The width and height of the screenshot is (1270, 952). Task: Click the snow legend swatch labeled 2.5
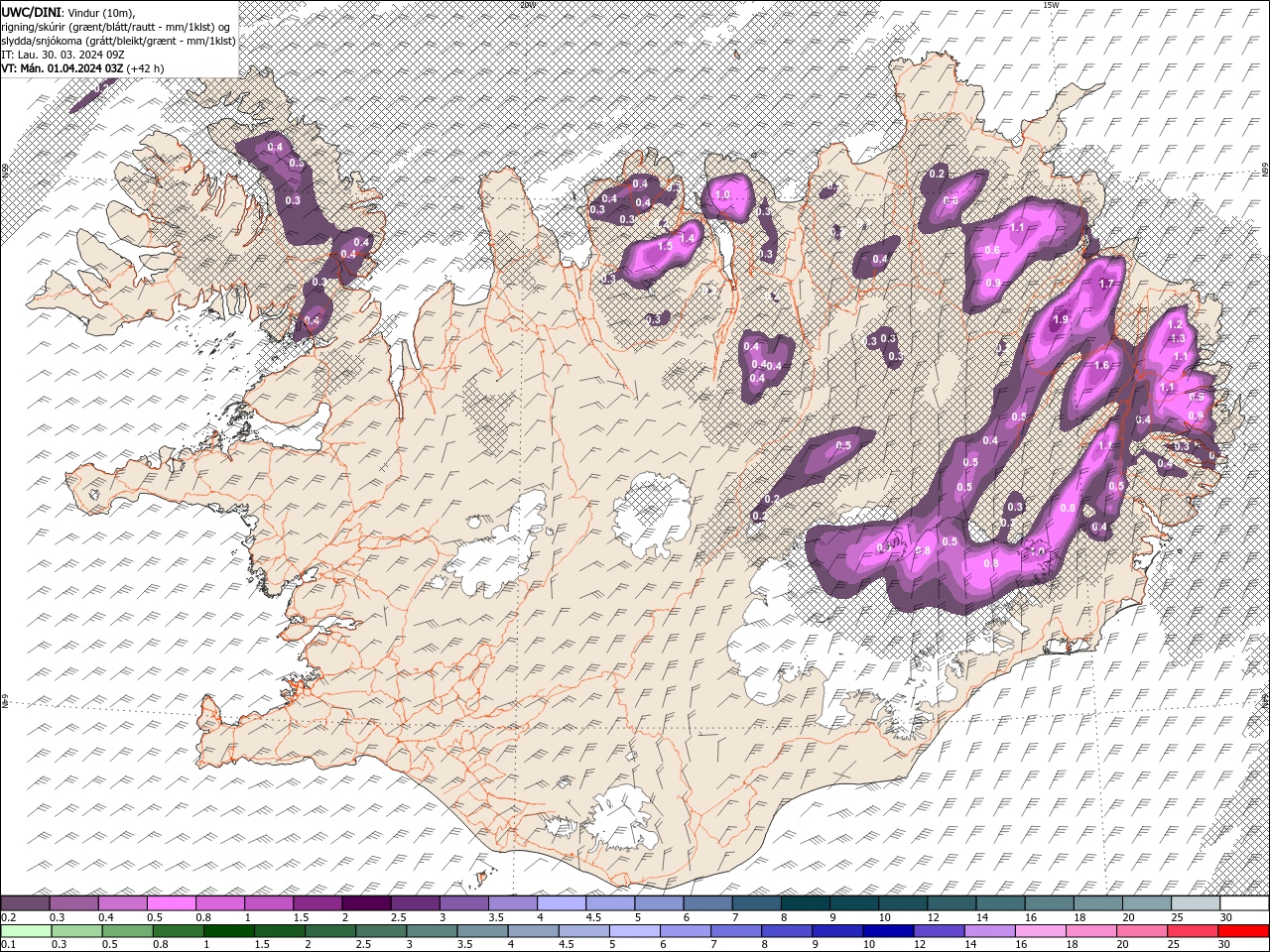[415, 903]
